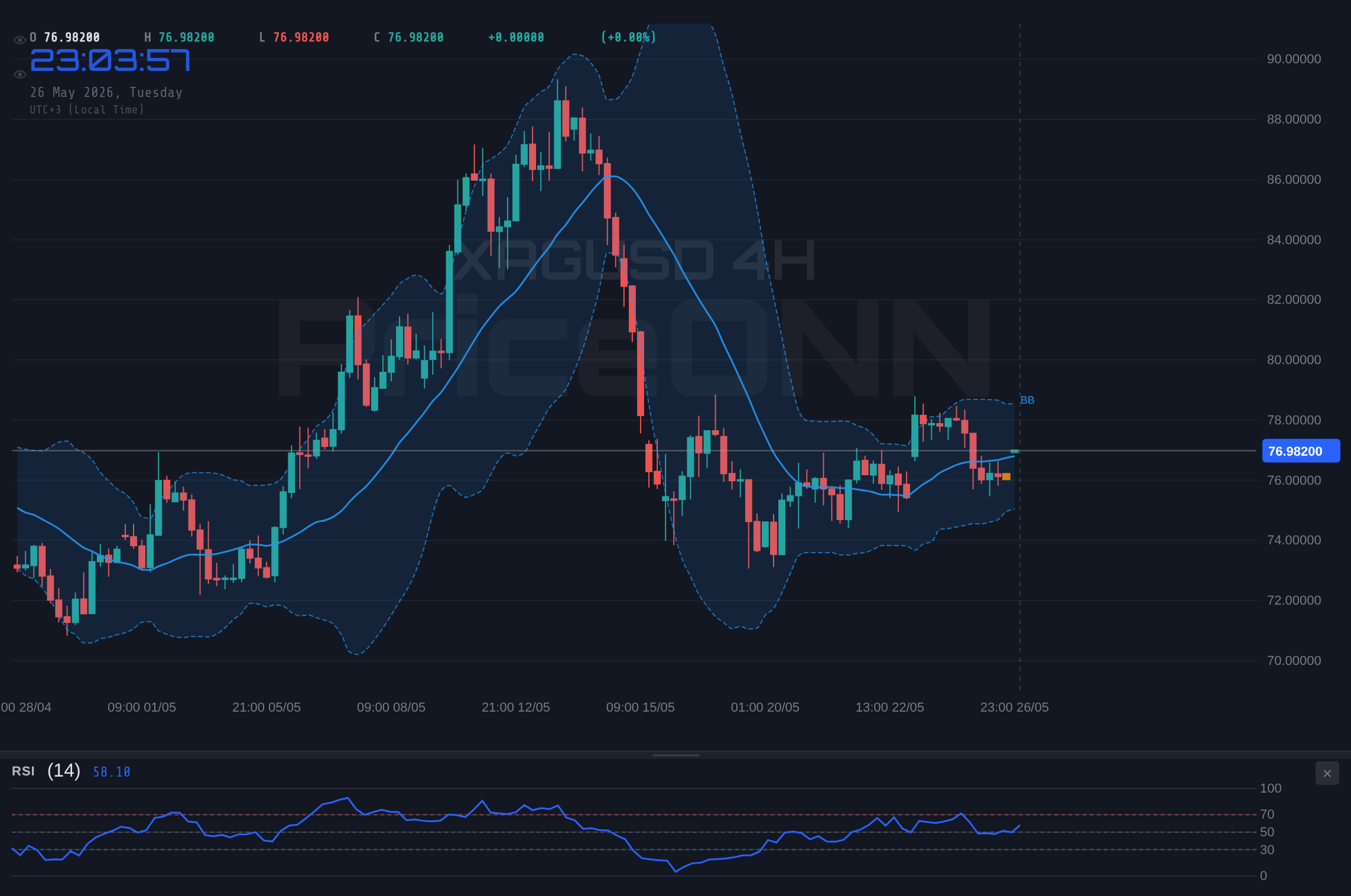Click the Close value 76.98200
1351x896 pixels.
pos(415,37)
